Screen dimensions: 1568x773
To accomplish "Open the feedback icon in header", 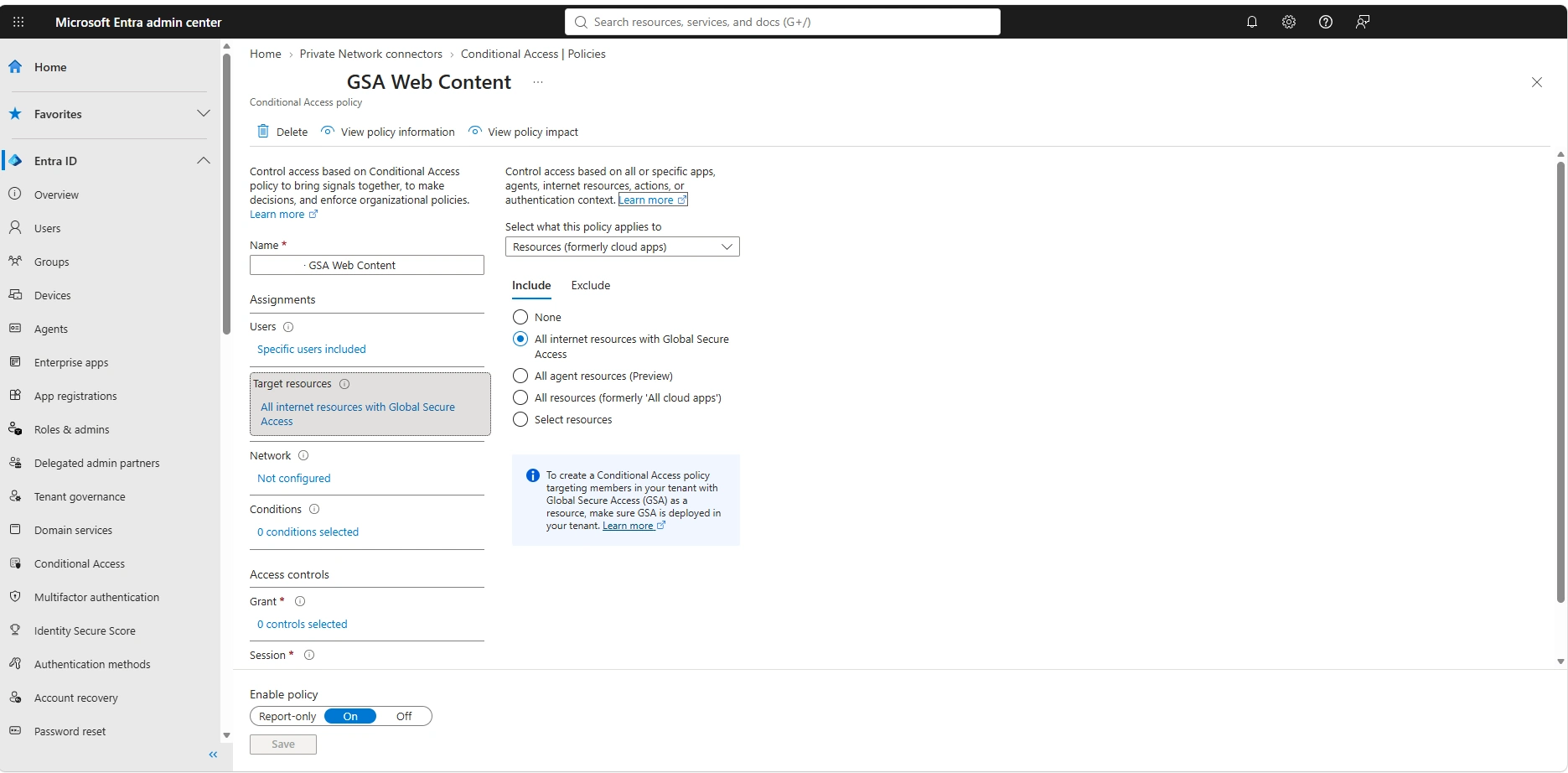I will [1363, 22].
